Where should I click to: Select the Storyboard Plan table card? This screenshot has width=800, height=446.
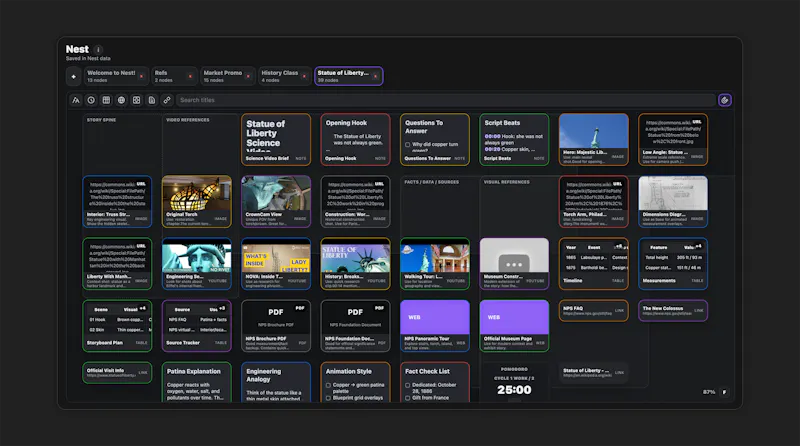(x=117, y=326)
